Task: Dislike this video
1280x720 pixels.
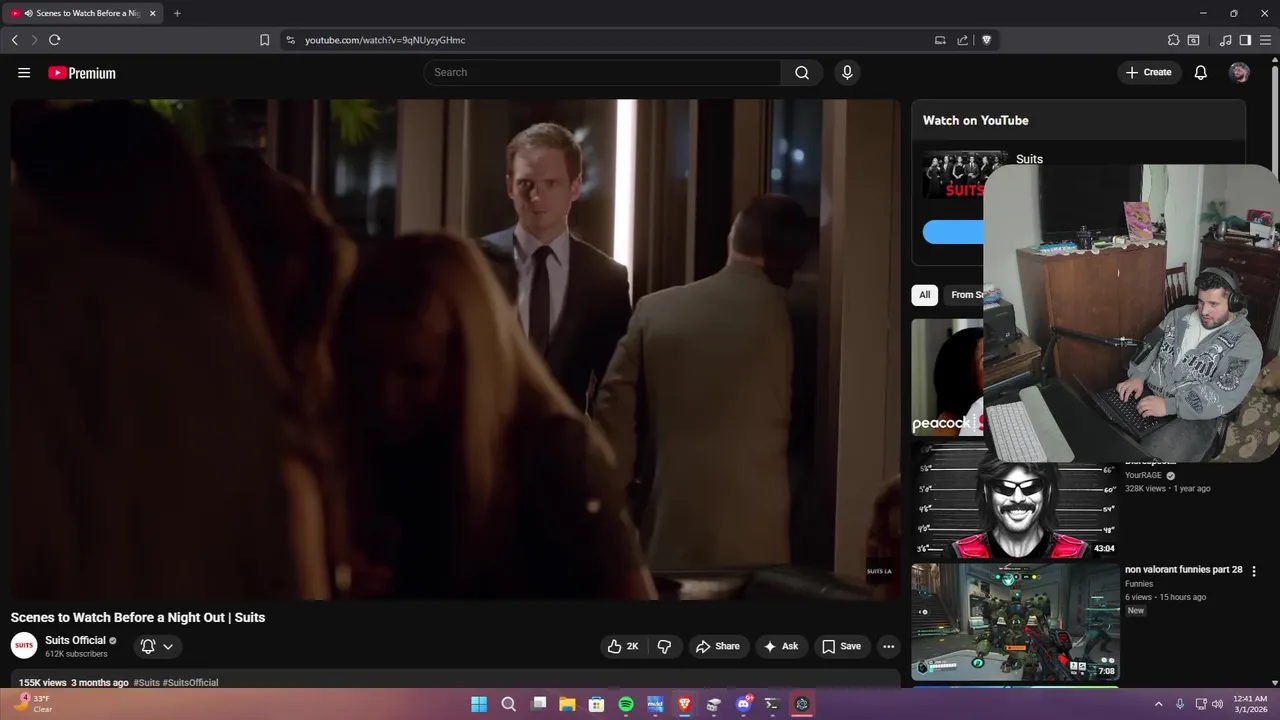Action: coord(664,646)
